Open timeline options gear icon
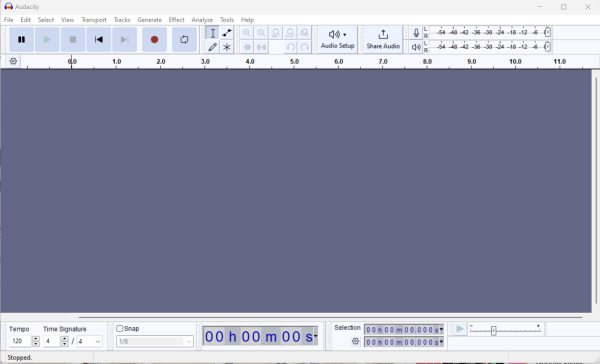 pos(13,61)
